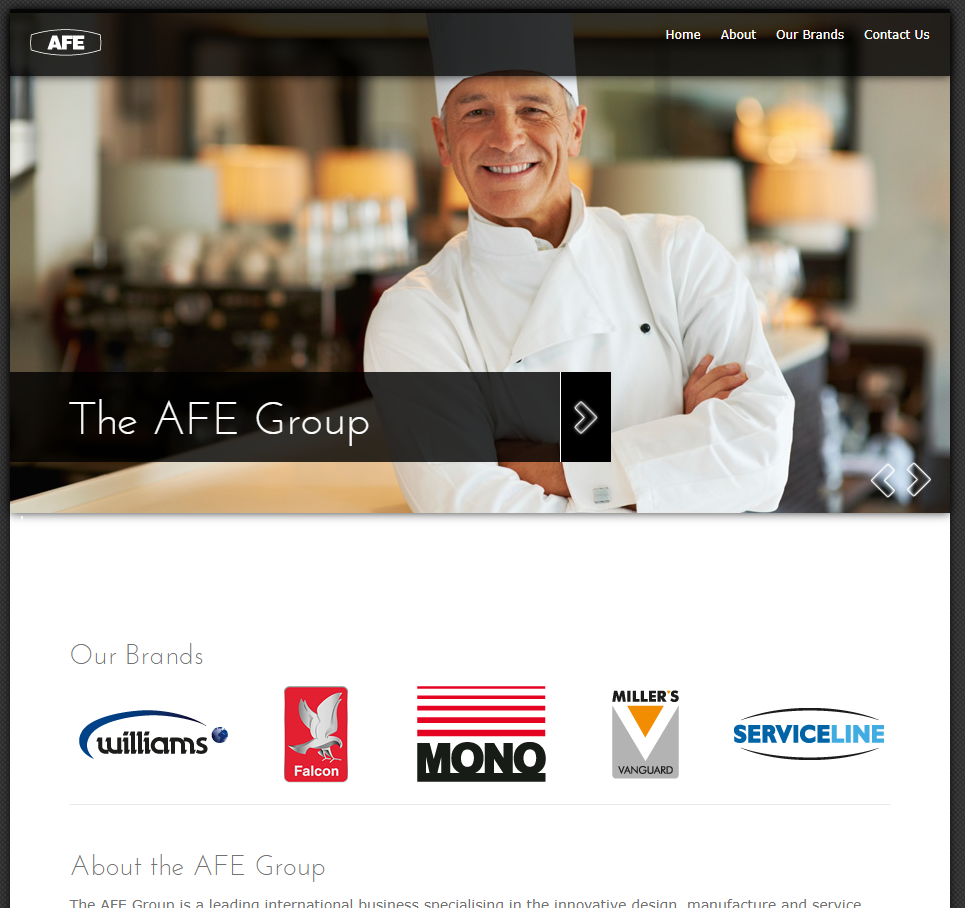965x908 pixels.
Task: Go to the Home page
Action: [x=683, y=35]
